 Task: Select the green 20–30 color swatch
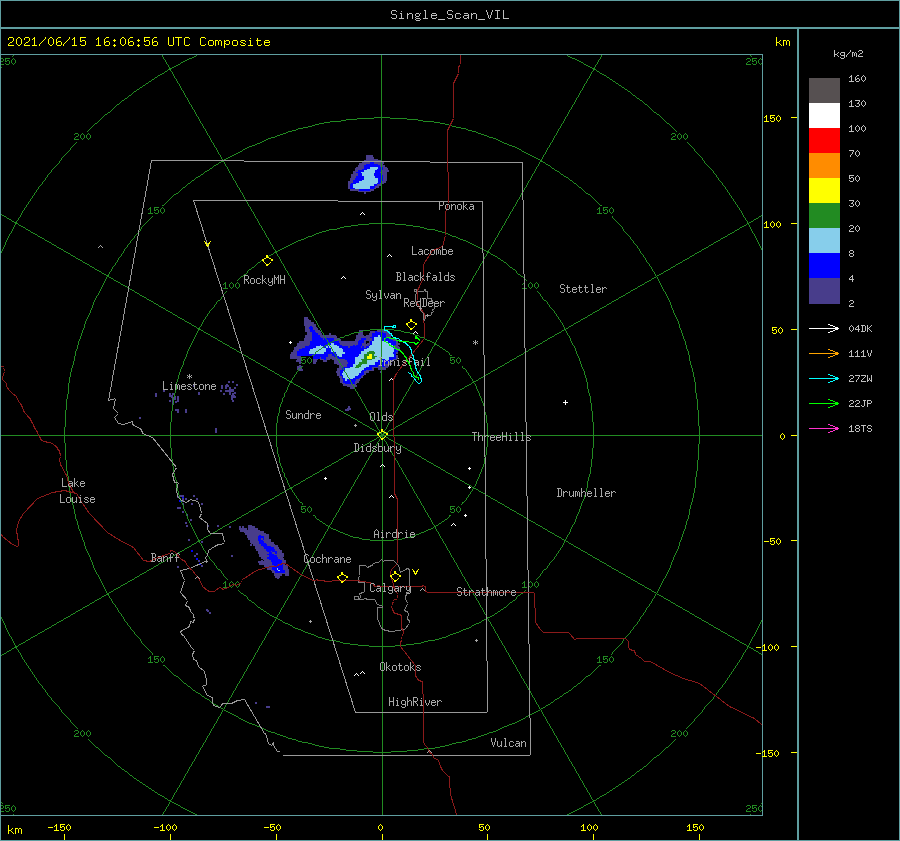824,215
